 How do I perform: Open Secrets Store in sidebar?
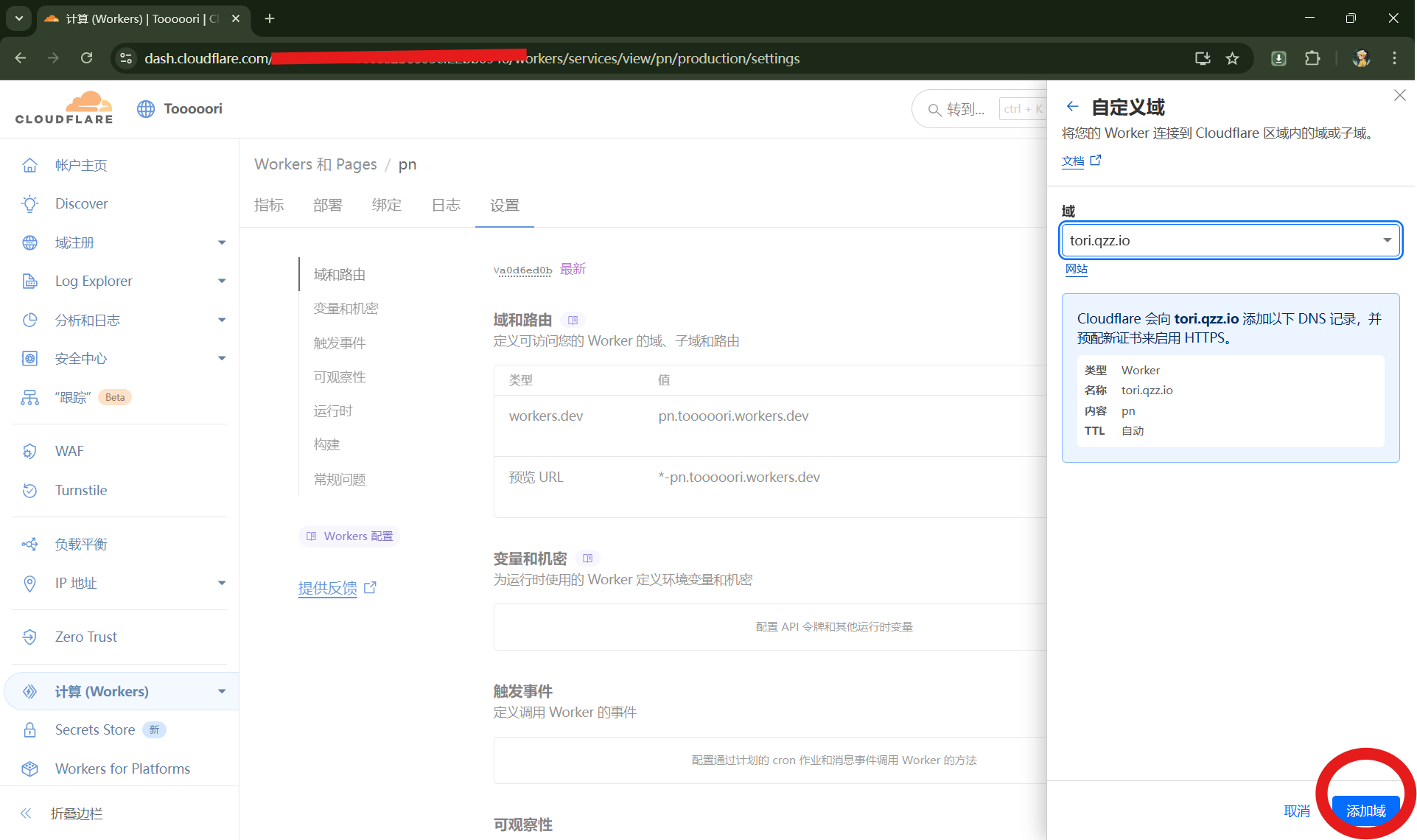point(94,729)
